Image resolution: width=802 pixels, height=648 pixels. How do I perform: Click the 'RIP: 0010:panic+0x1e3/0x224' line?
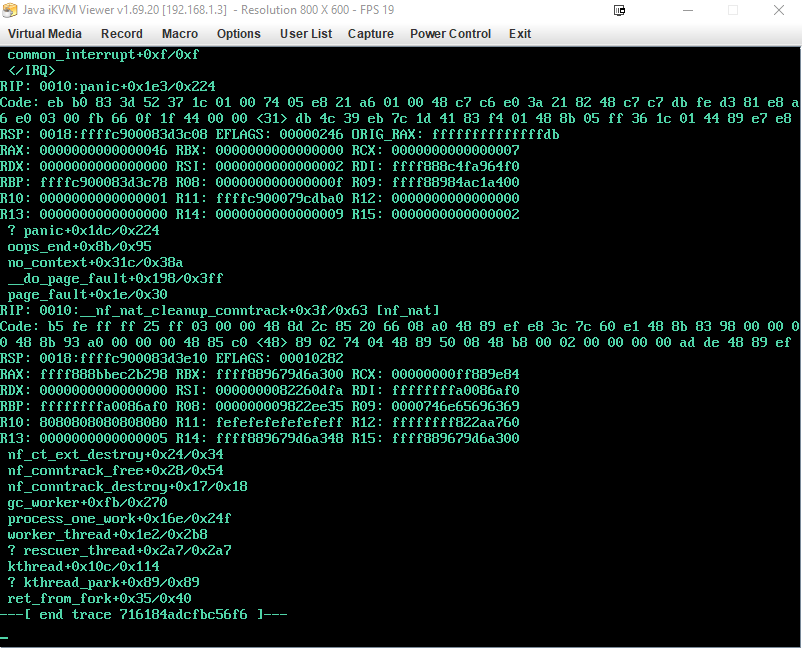[108, 86]
